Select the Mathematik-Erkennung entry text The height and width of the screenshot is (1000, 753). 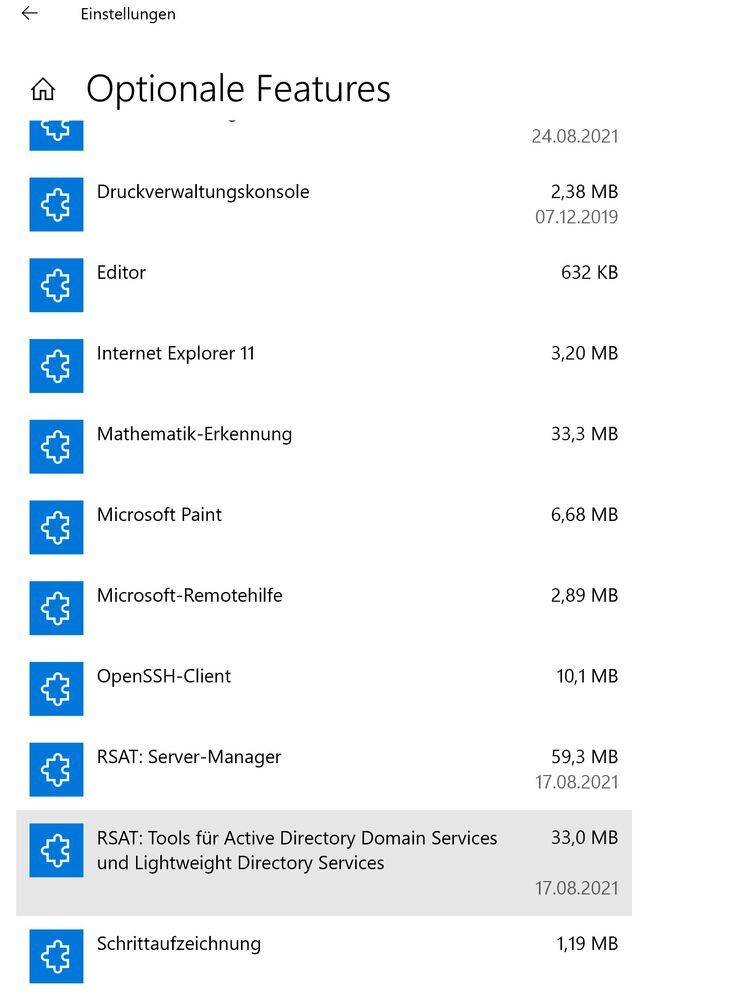click(x=194, y=434)
